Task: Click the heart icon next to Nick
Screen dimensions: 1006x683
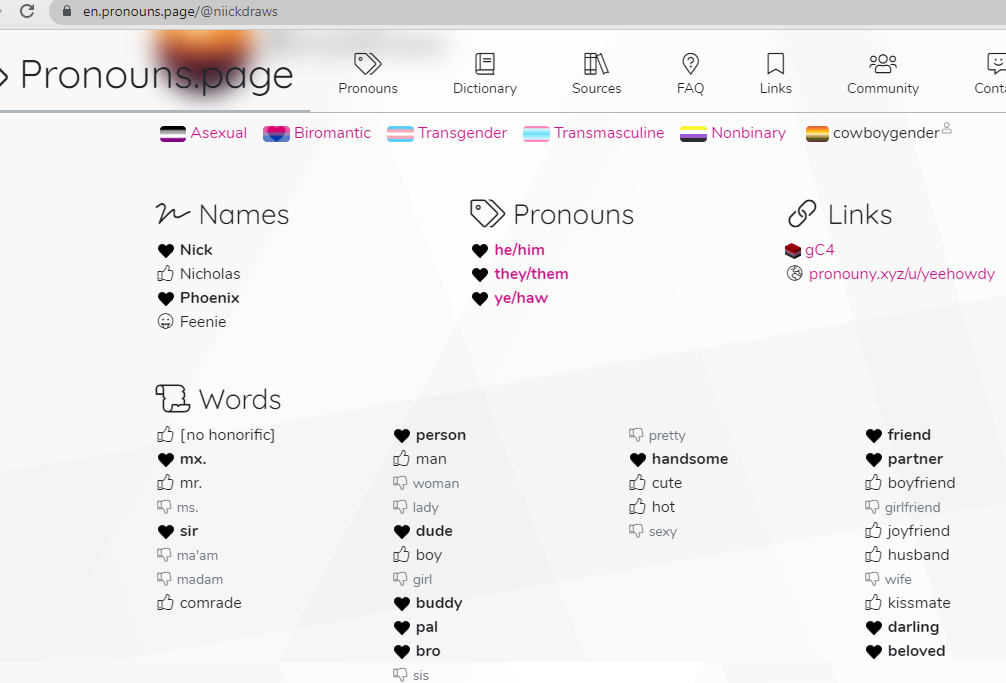Action: [166, 251]
